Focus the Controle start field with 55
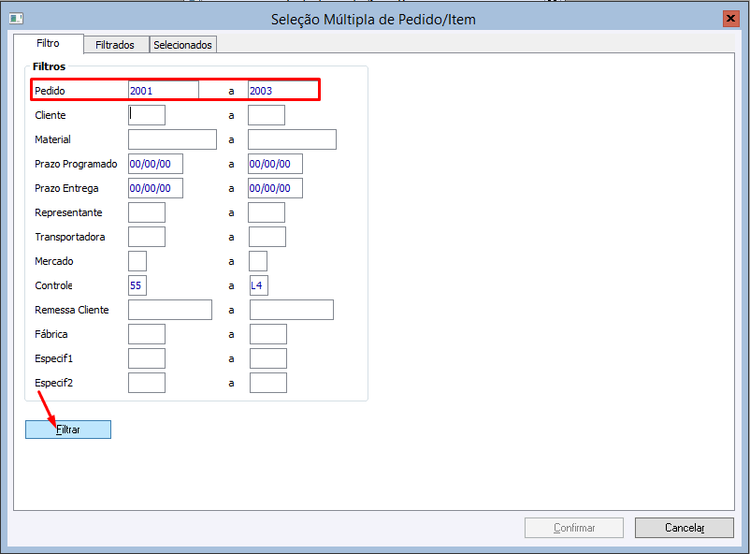 [x=137, y=286]
